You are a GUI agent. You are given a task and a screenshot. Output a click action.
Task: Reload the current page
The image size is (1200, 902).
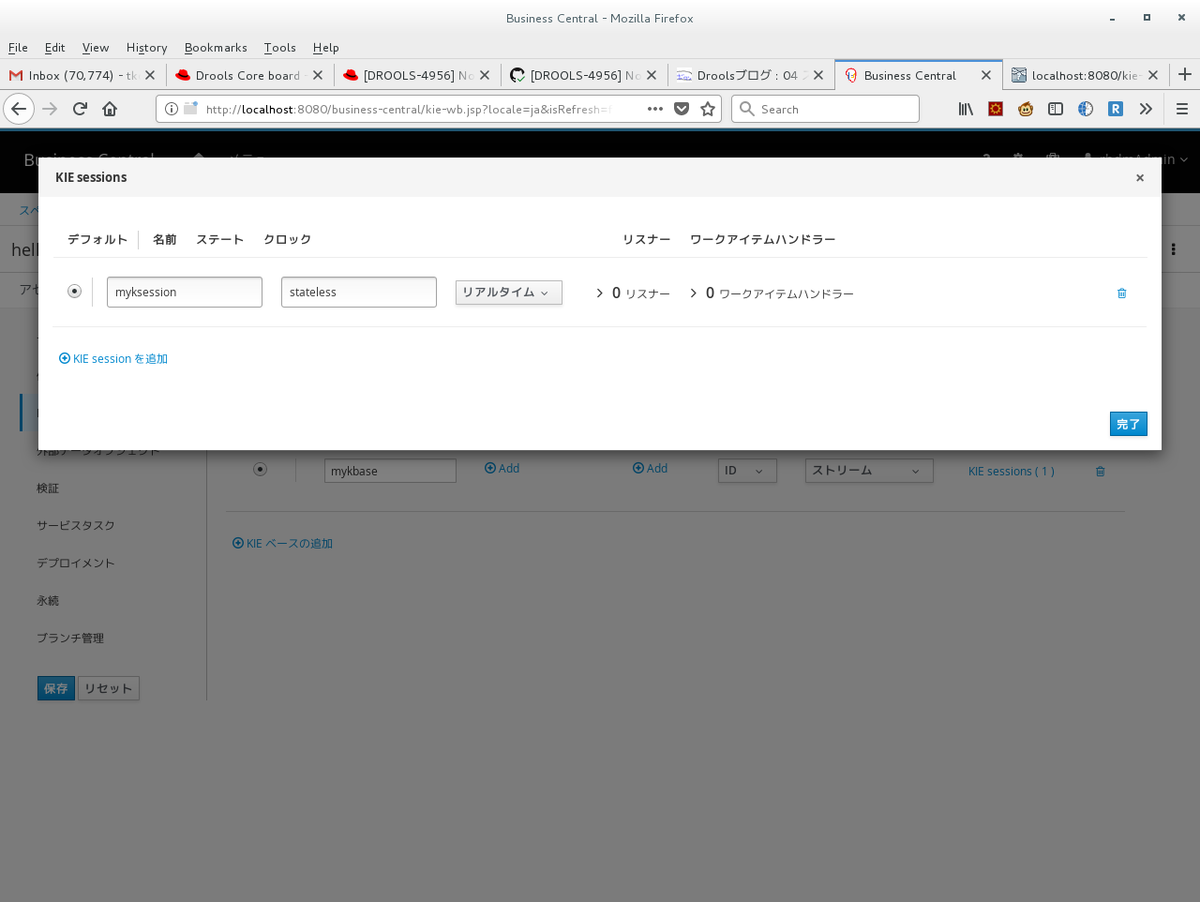click(x=80, y=109)
